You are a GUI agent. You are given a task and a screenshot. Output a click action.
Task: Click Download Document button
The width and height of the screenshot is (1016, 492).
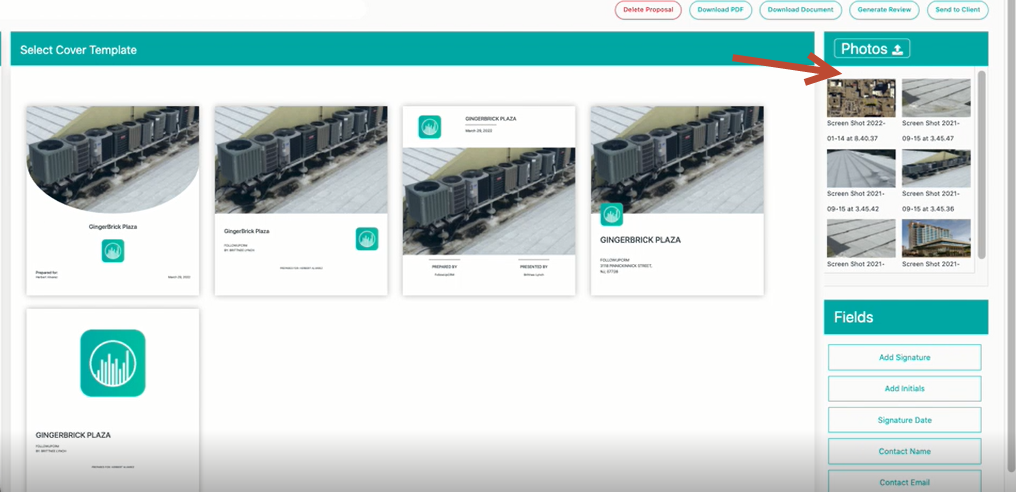click(x=800, y=10)
